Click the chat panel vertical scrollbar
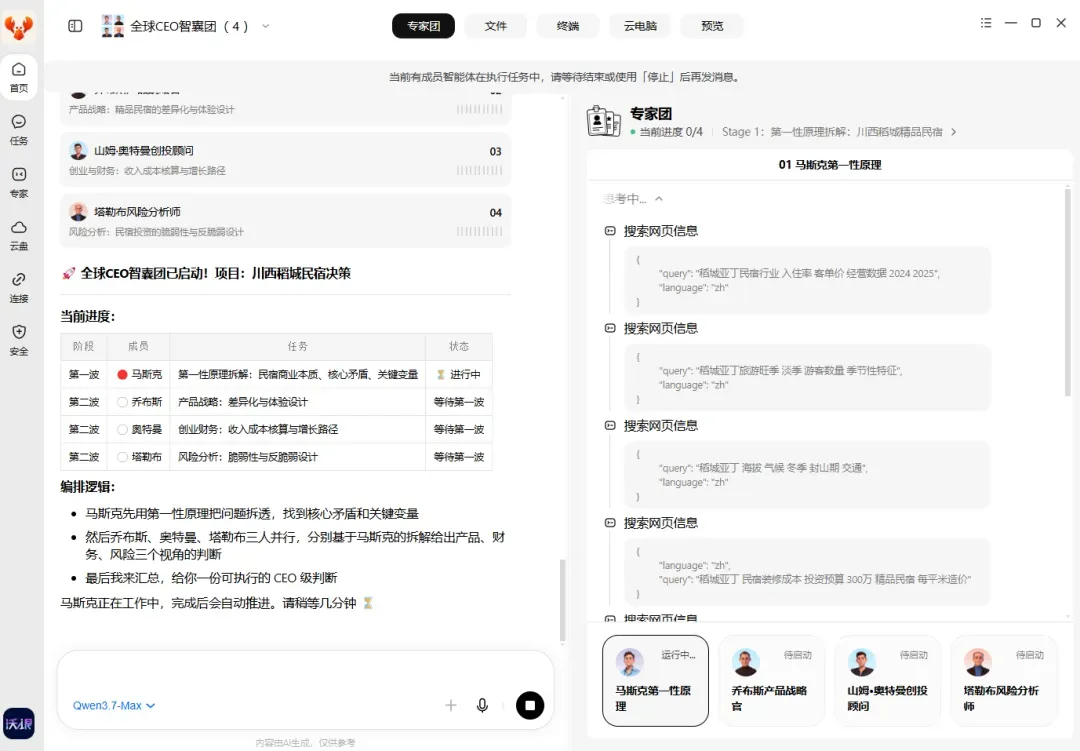The image size is (1080, 751). click(562, 600)
